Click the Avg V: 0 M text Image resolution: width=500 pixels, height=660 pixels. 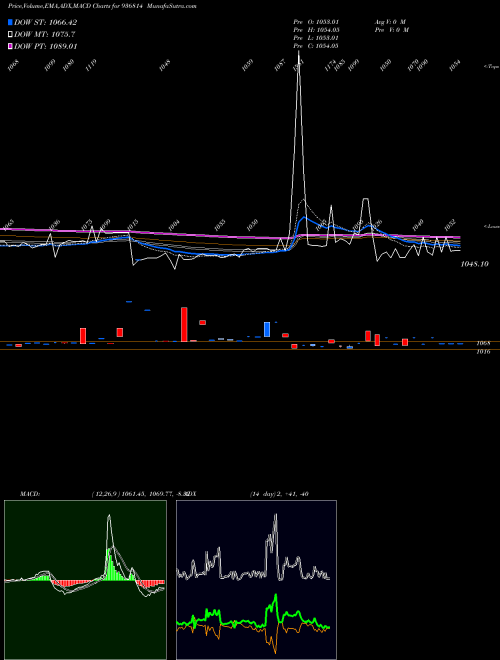point(390,21)
